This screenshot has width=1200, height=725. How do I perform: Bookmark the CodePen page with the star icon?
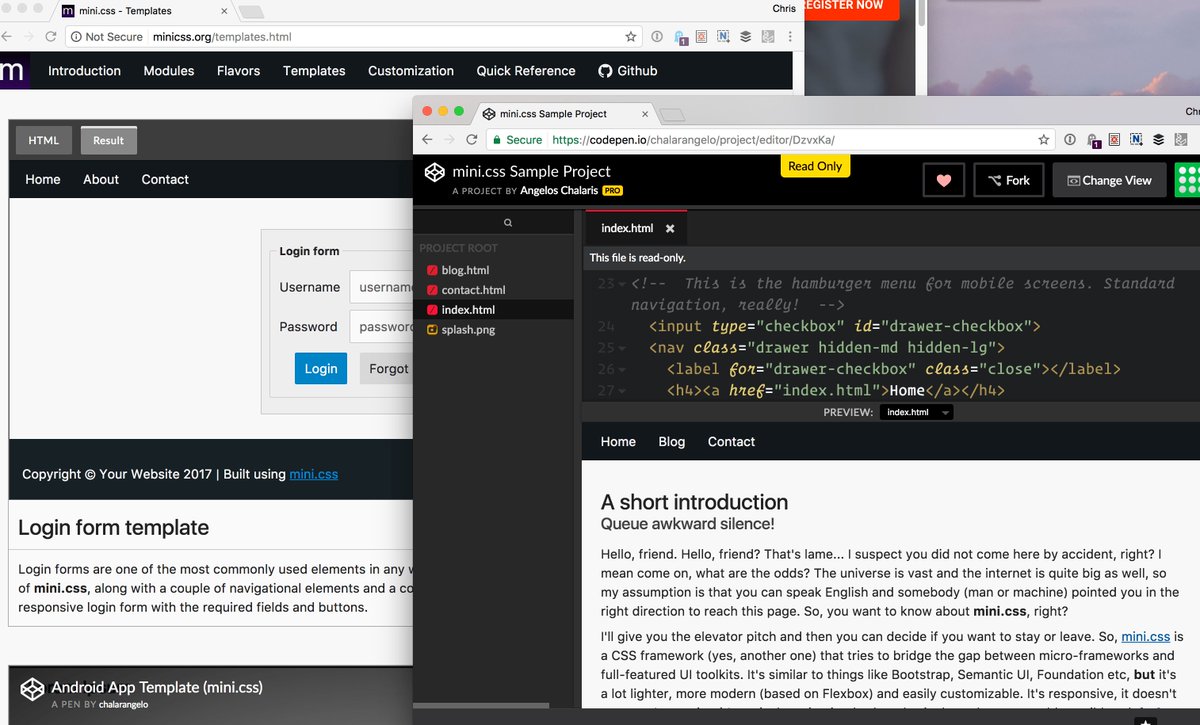tap(1043, 140)
